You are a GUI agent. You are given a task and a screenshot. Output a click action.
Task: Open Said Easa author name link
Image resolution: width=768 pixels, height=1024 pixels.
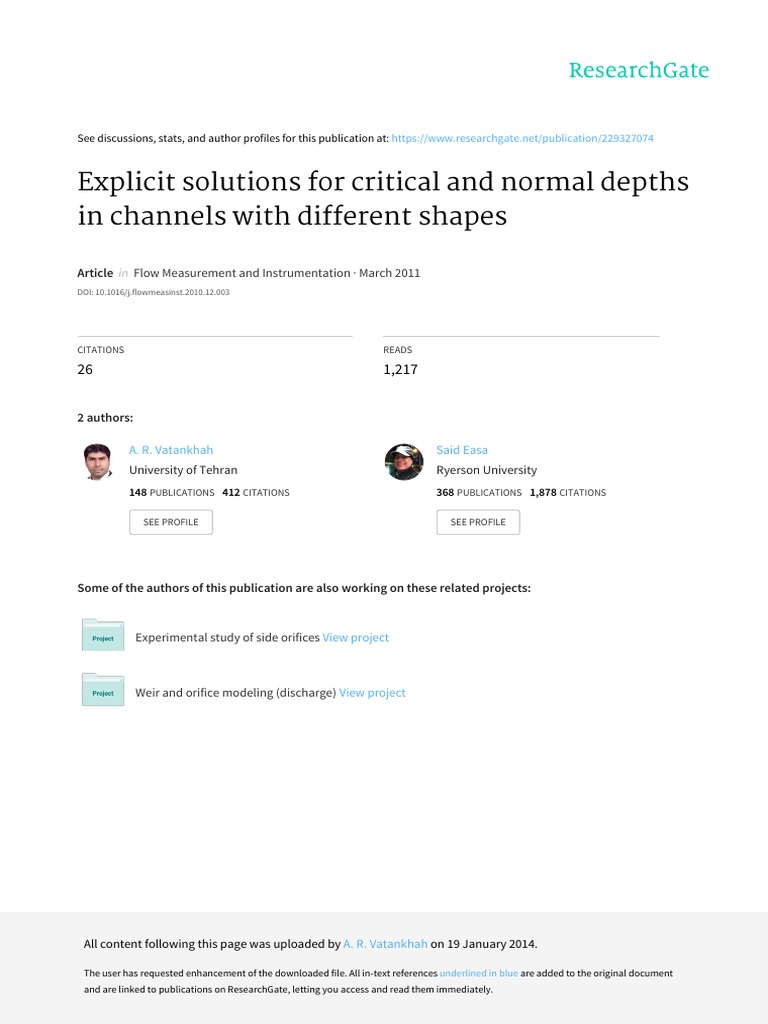(x=462, y=450)
